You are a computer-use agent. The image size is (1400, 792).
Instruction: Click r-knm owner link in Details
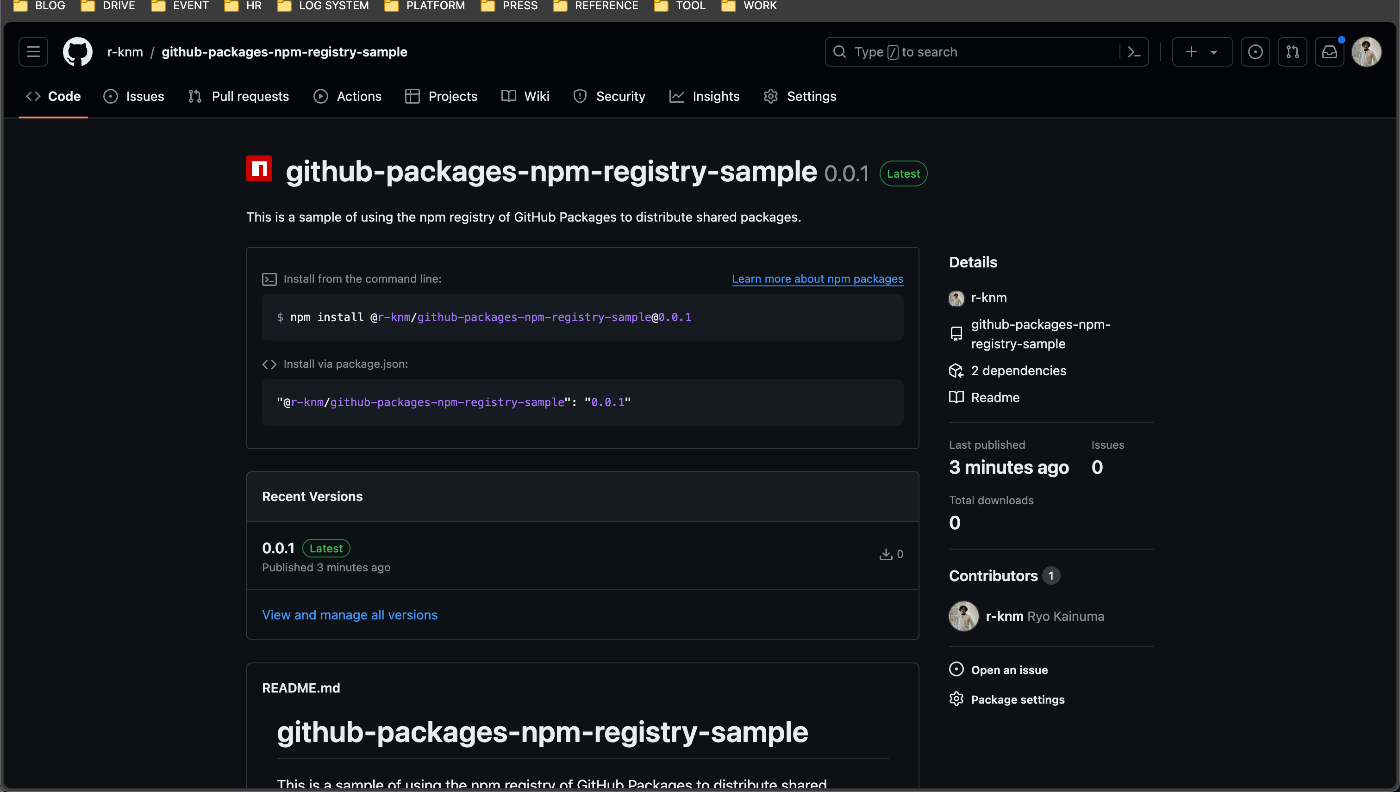point(989,298)
